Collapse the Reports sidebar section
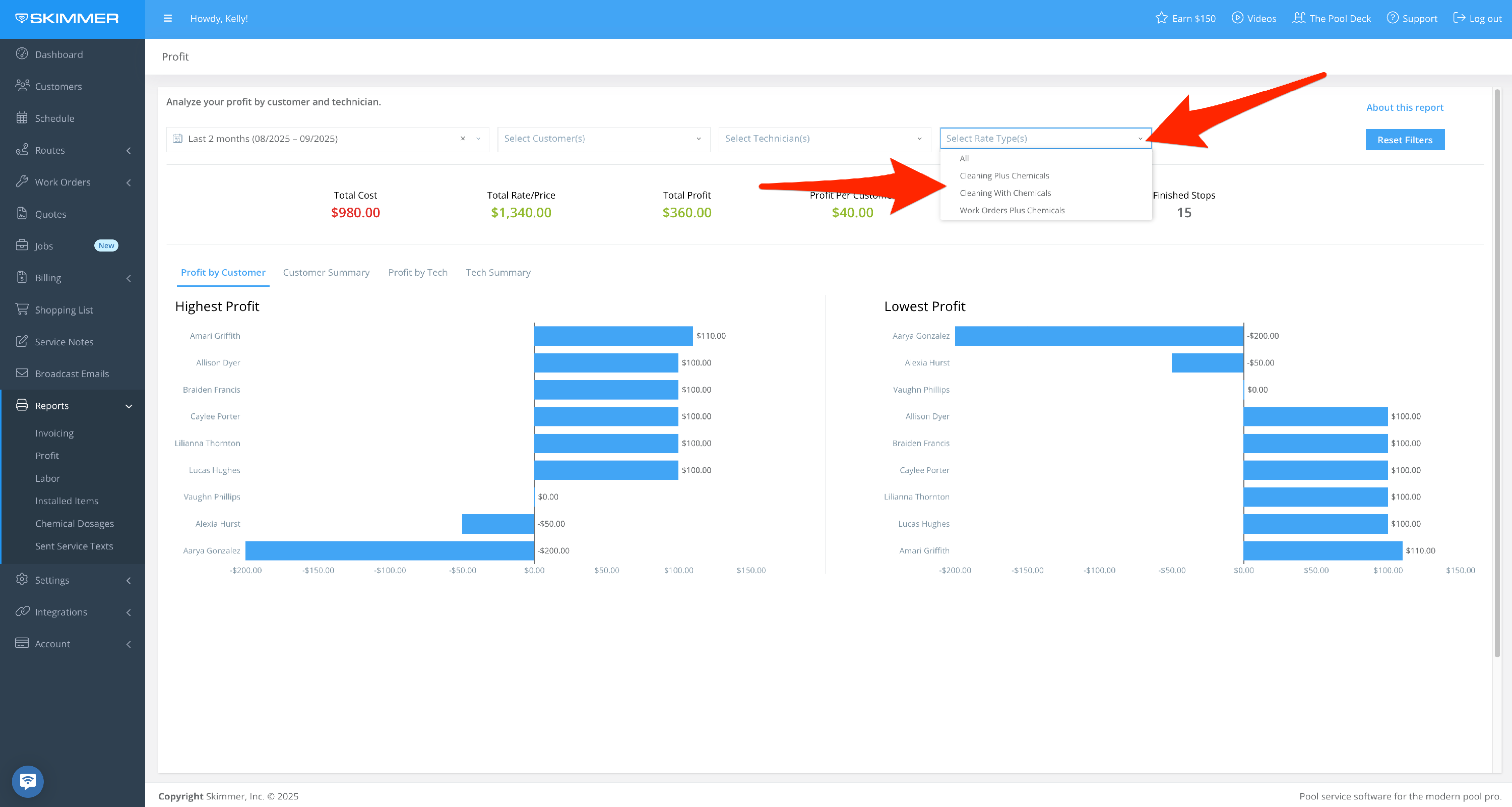 click(129, 406)
